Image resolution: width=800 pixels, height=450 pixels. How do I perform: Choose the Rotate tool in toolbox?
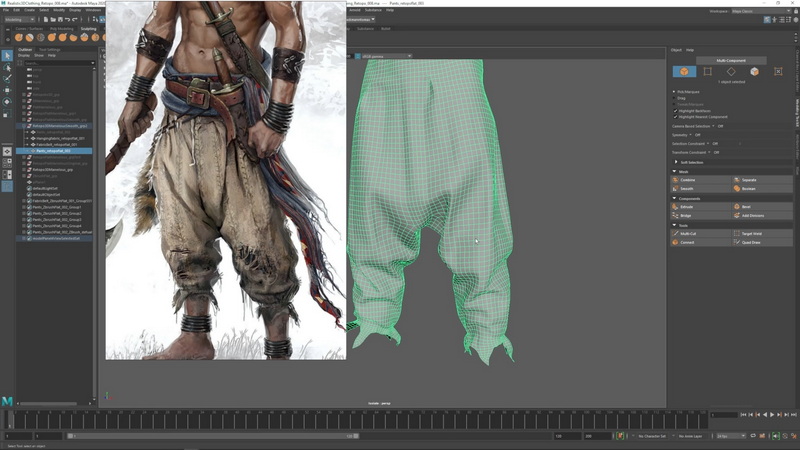[7, 102]
